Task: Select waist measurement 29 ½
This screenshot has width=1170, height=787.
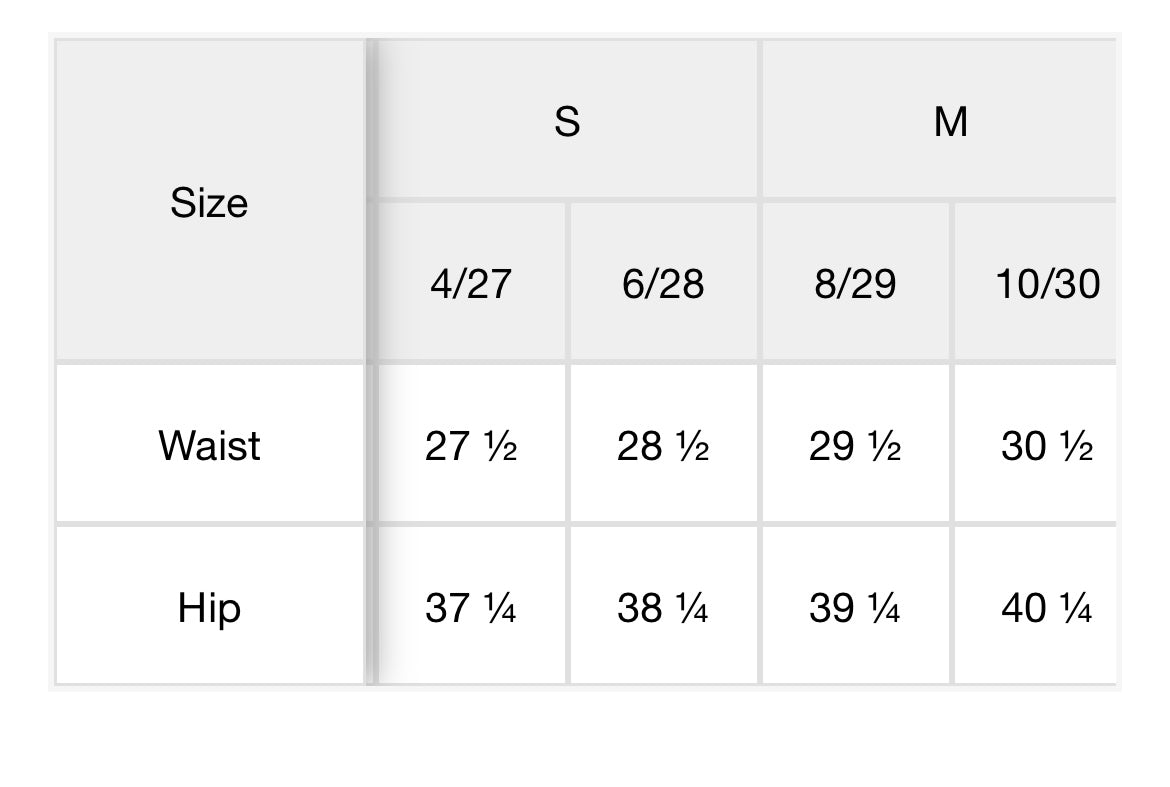Action: click(x=855, y=446)
